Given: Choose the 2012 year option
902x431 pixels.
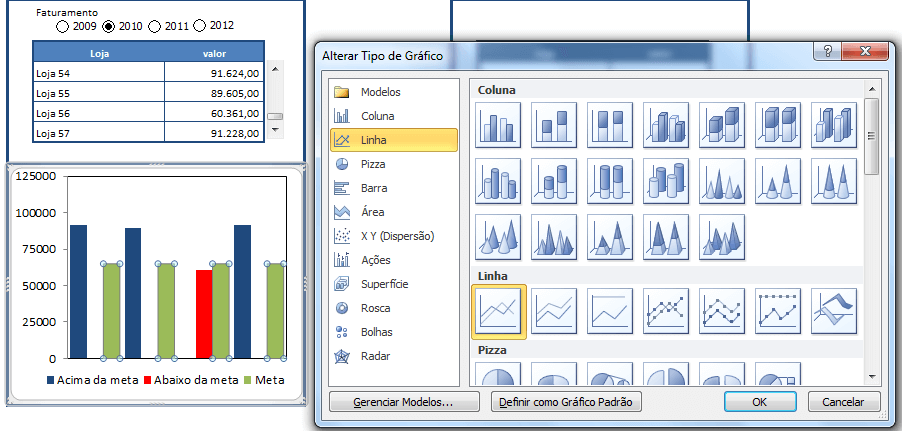Looking at the screenshot, I should click(x=200, y=25).
